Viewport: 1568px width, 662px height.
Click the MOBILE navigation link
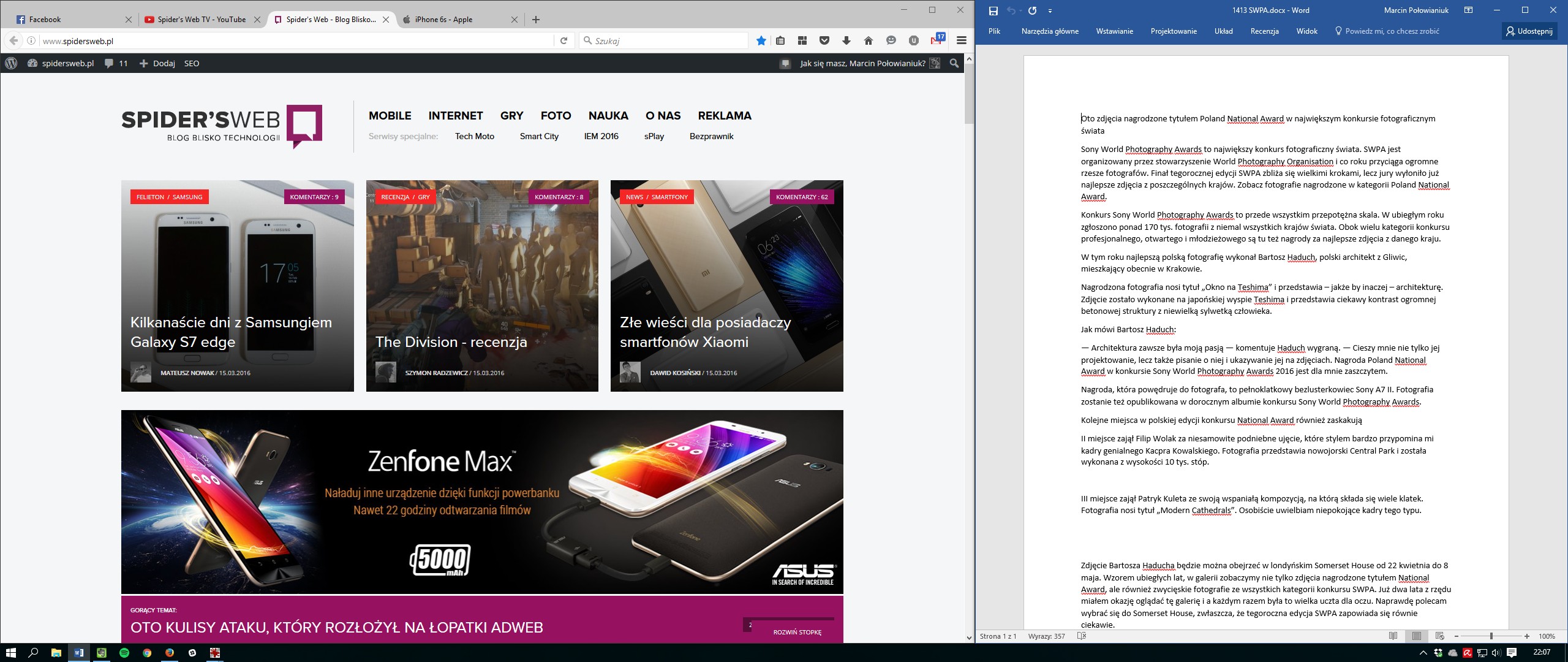pyautogui.click(x=390, y=116)
